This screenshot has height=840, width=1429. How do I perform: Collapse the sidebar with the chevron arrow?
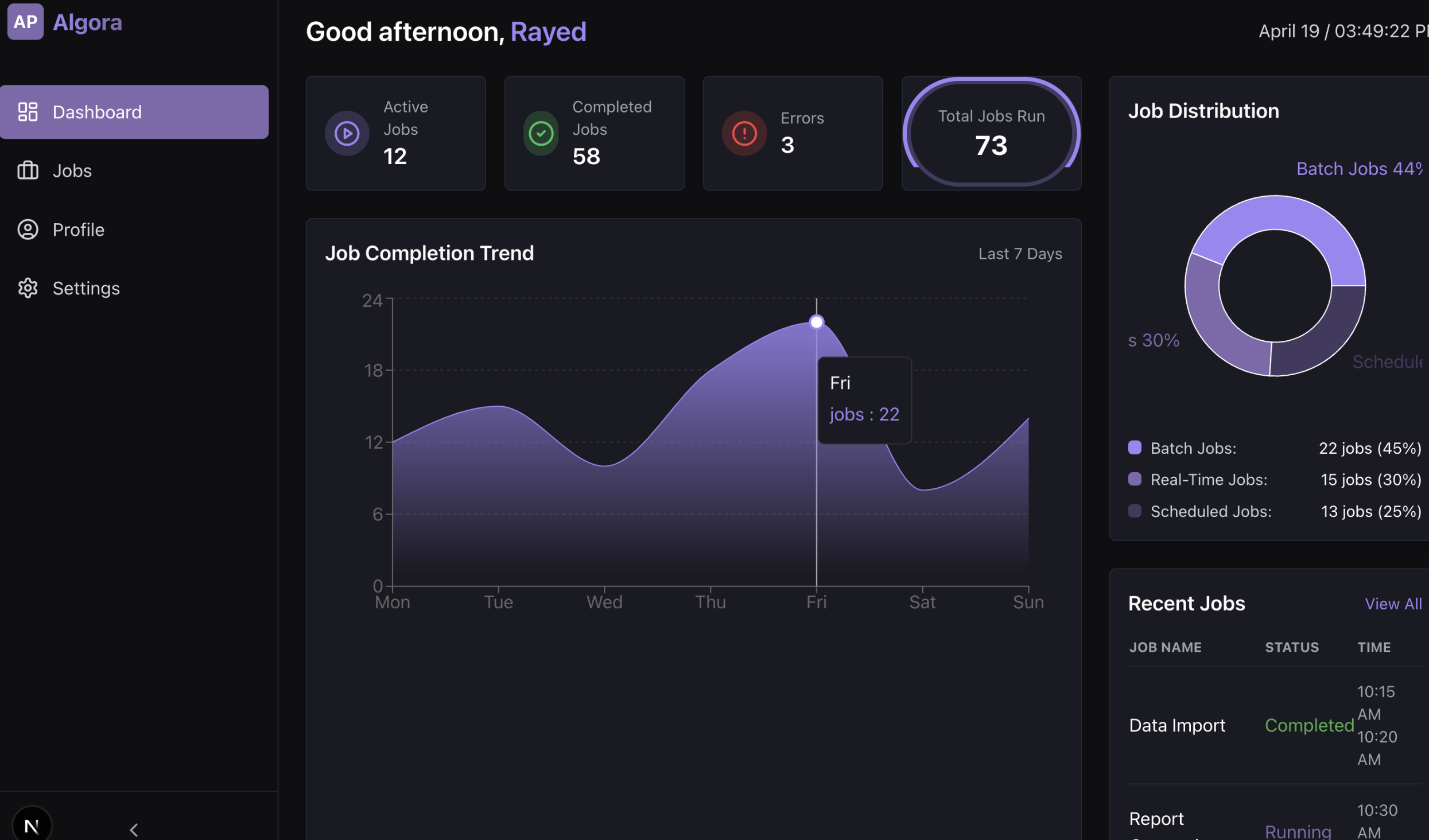(x=134, y=829)
